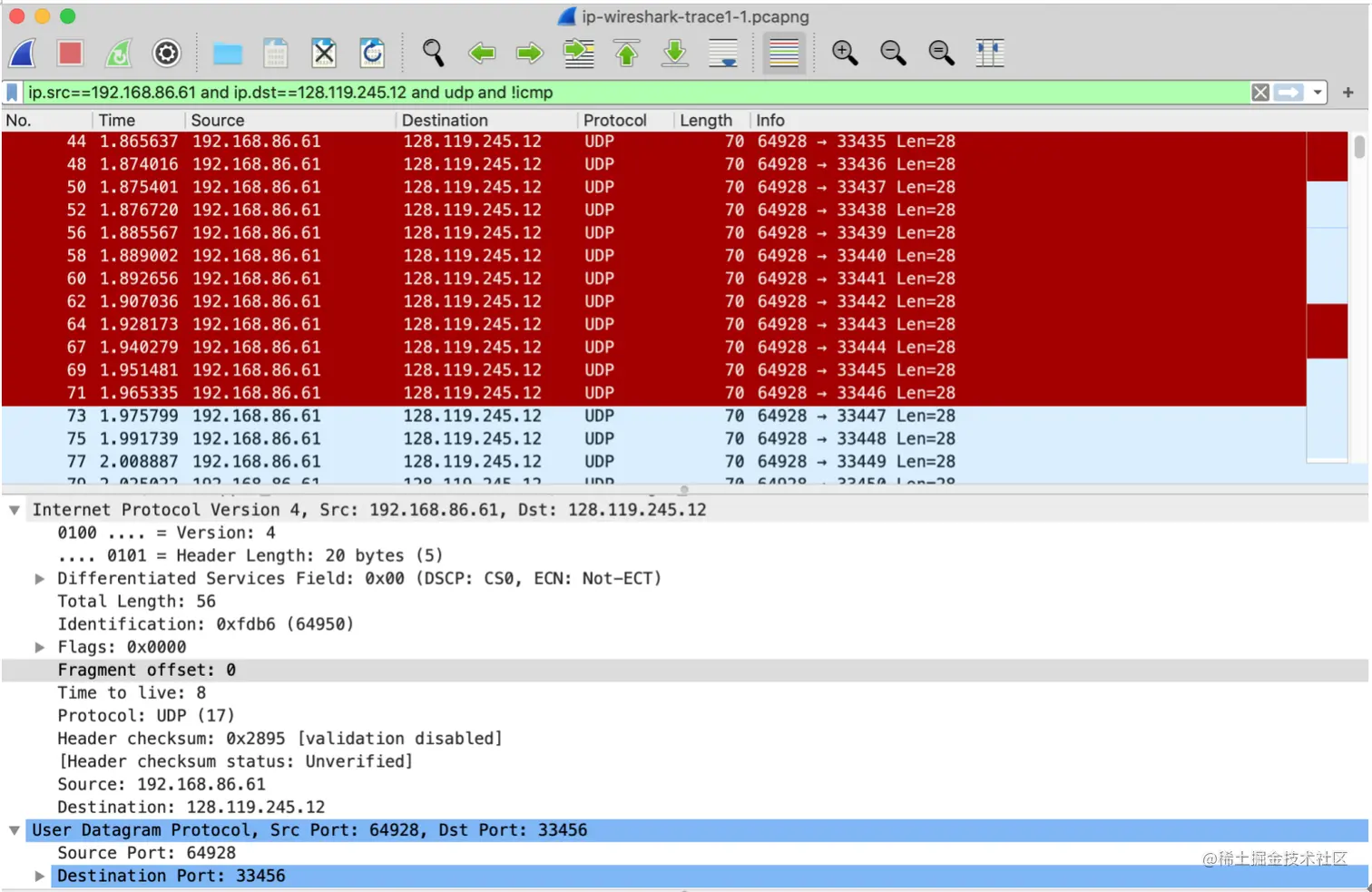Add a new filter button with plus sign
The image size is (1372, 892).
click(1348, 92)
